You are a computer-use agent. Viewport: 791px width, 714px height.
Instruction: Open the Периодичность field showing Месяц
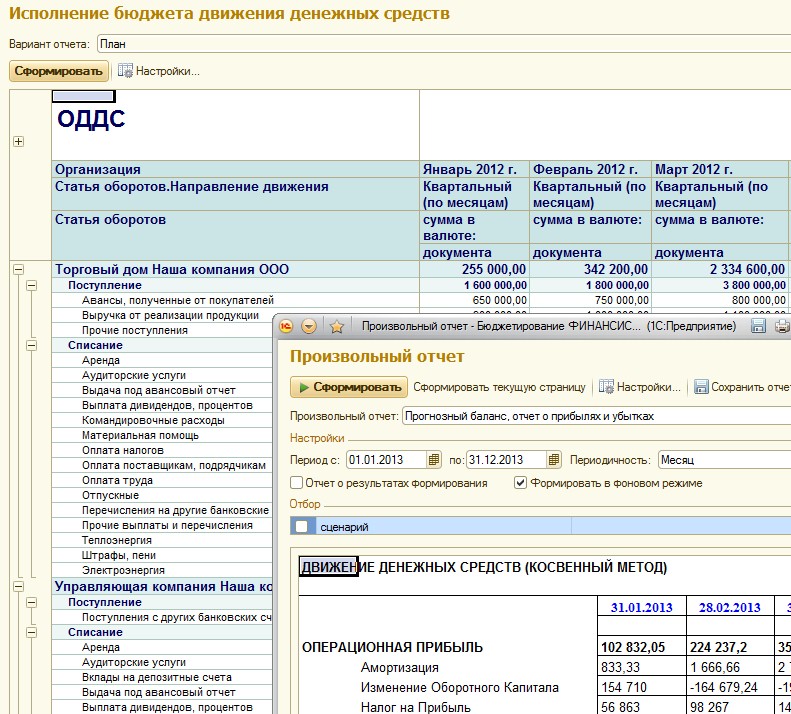click(x=724, y=460)
